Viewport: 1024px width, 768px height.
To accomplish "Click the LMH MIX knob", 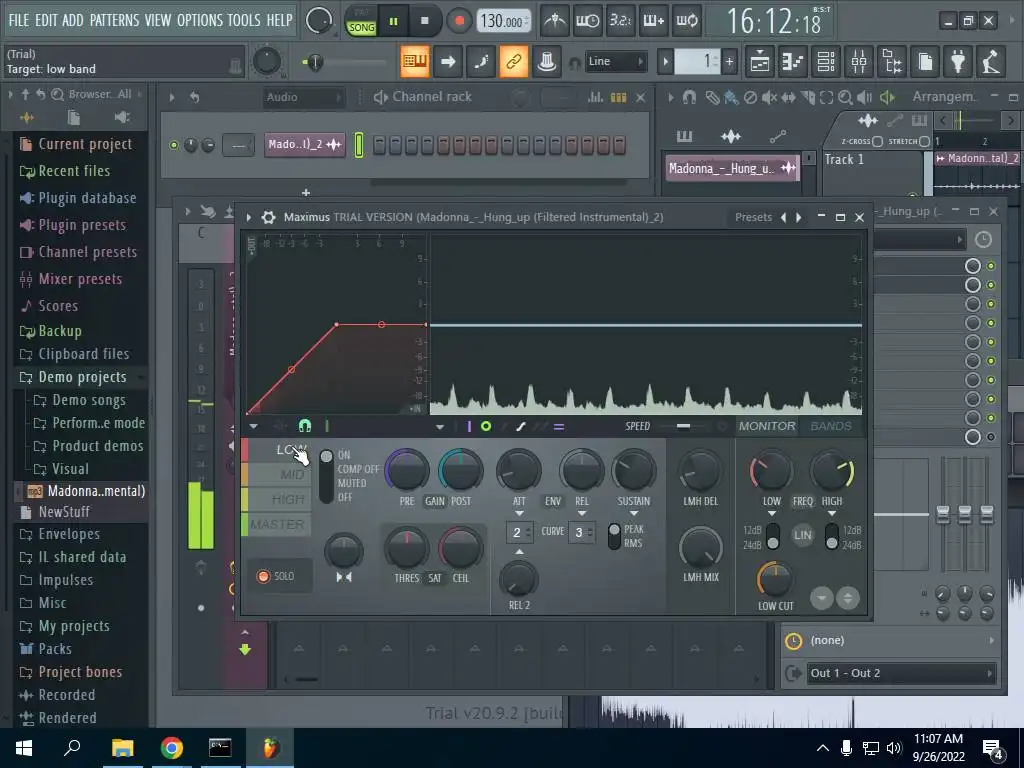I will pyautogui.click(x=701, y=547).
